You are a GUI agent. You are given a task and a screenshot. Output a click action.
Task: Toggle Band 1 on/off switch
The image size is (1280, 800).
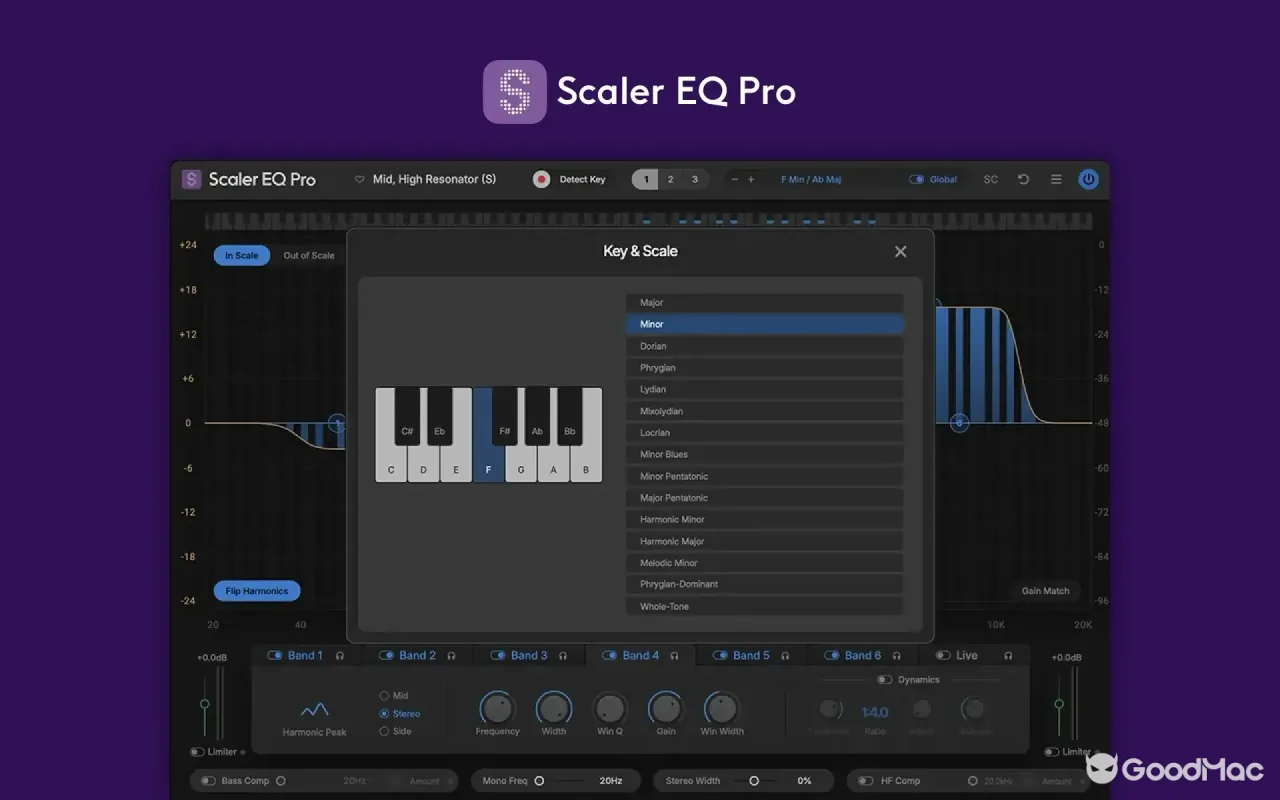[x=275, y=656]
